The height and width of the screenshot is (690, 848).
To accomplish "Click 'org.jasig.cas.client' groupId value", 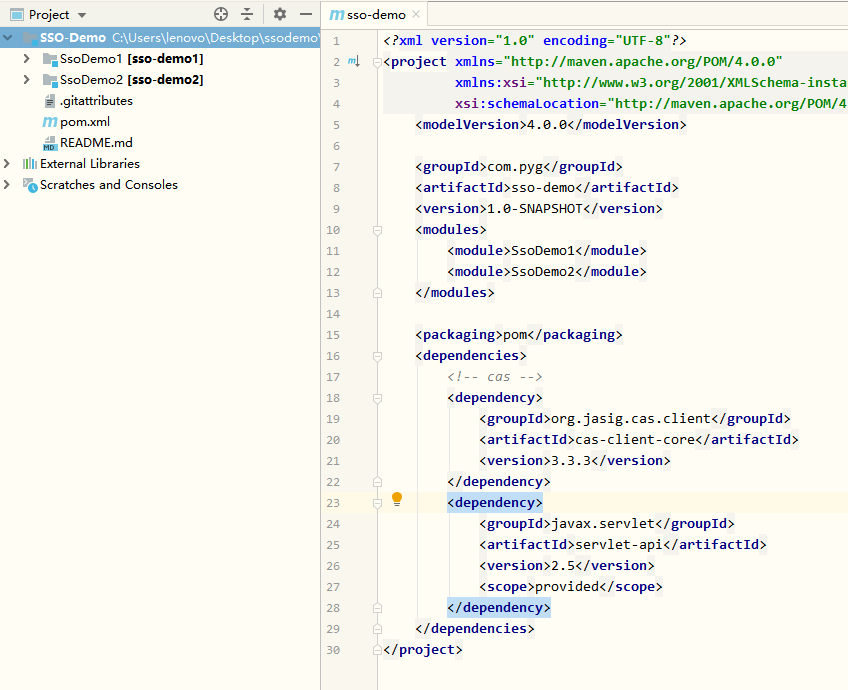I will coord(631,419).
